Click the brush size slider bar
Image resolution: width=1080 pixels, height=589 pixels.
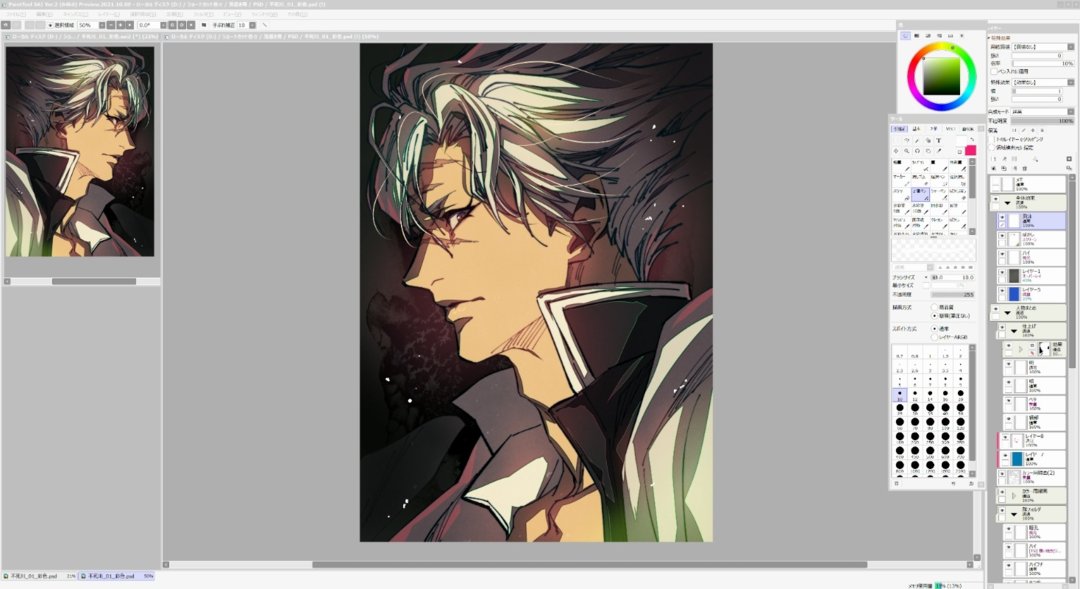coord(953,277)
